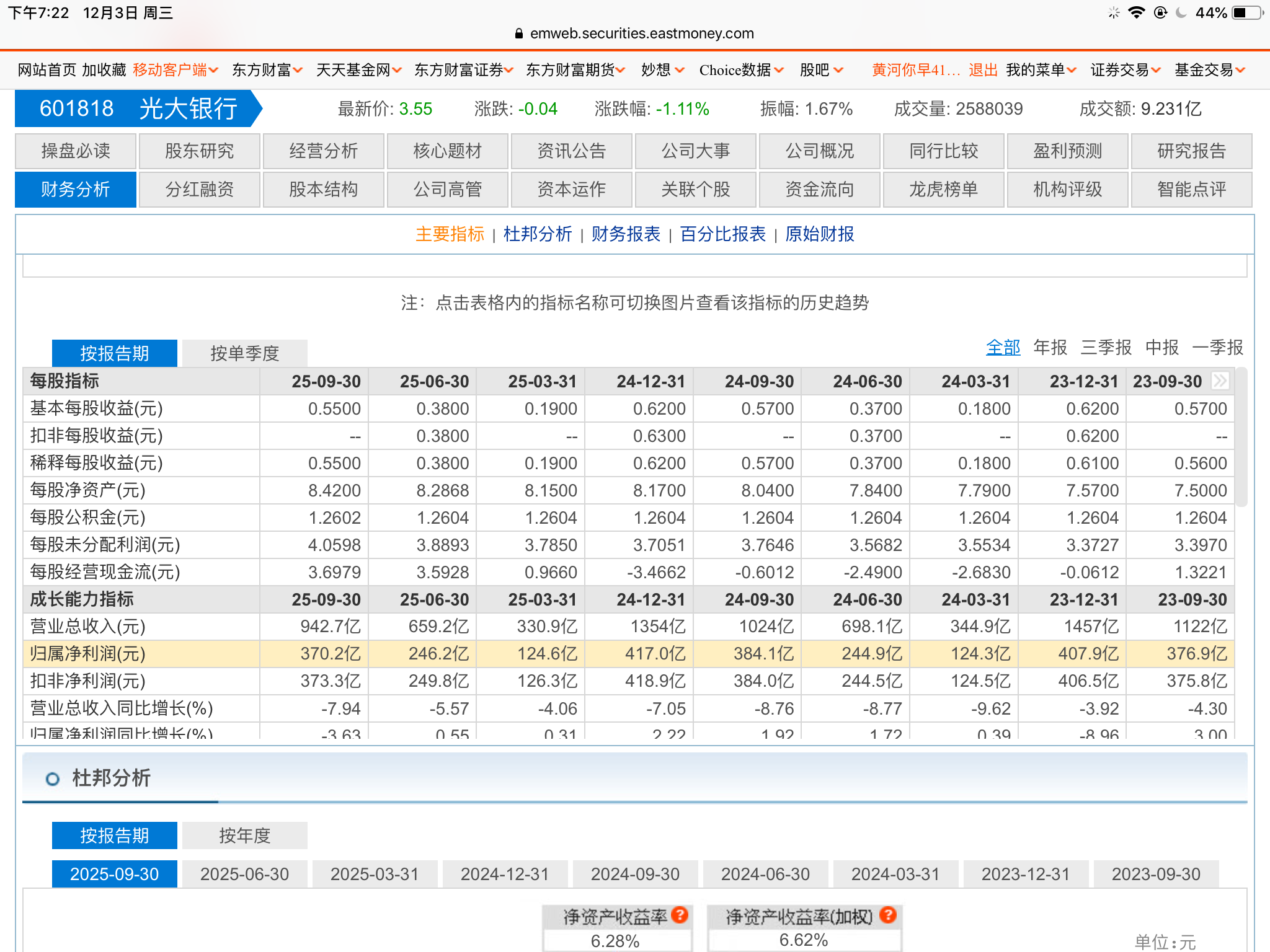Click the circle bullet beside 杜邦分析 heading

(53, 779)
